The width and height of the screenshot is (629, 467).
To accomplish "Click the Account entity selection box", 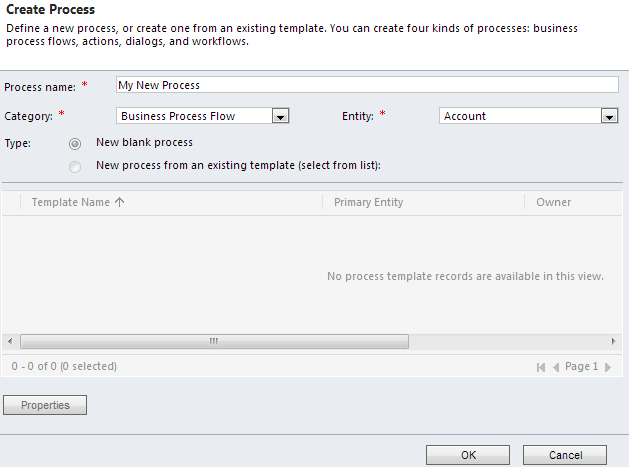I will point(520,116).
